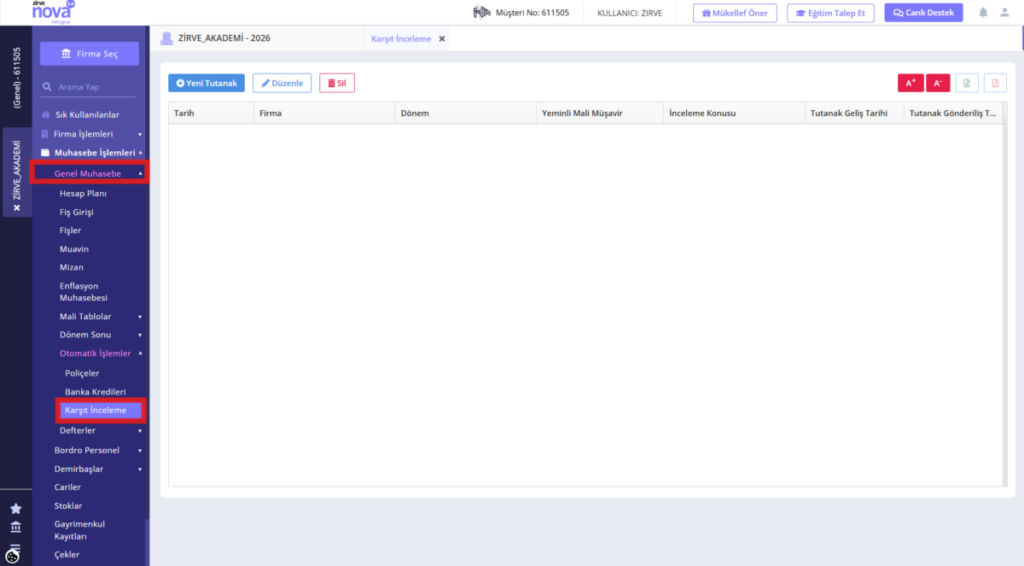Create a Yeni Tutanak record
The height and width of the screenshot is (566, 1024).
point(206,83)
